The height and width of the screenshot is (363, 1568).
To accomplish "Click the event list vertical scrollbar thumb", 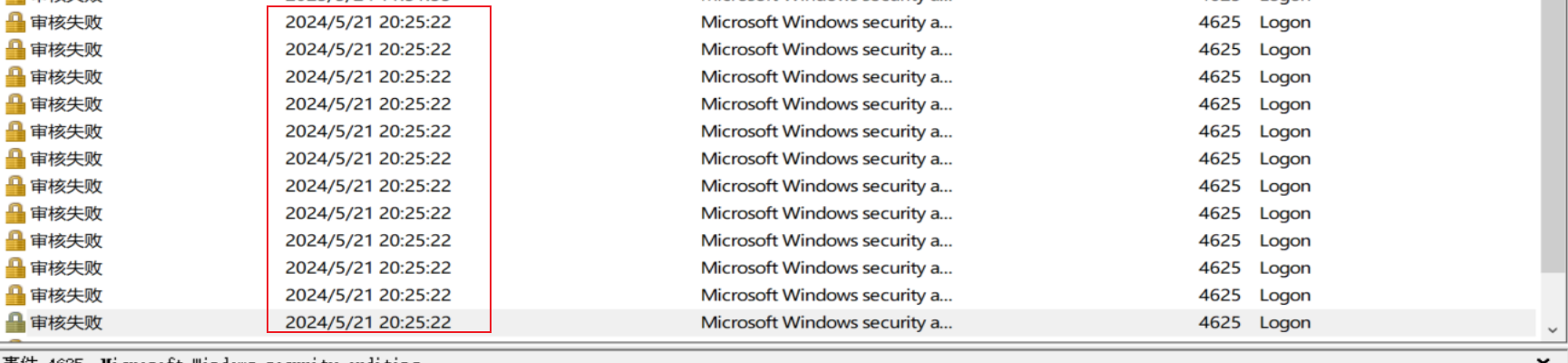I will pyautogui.click(x=1553, y=136).
